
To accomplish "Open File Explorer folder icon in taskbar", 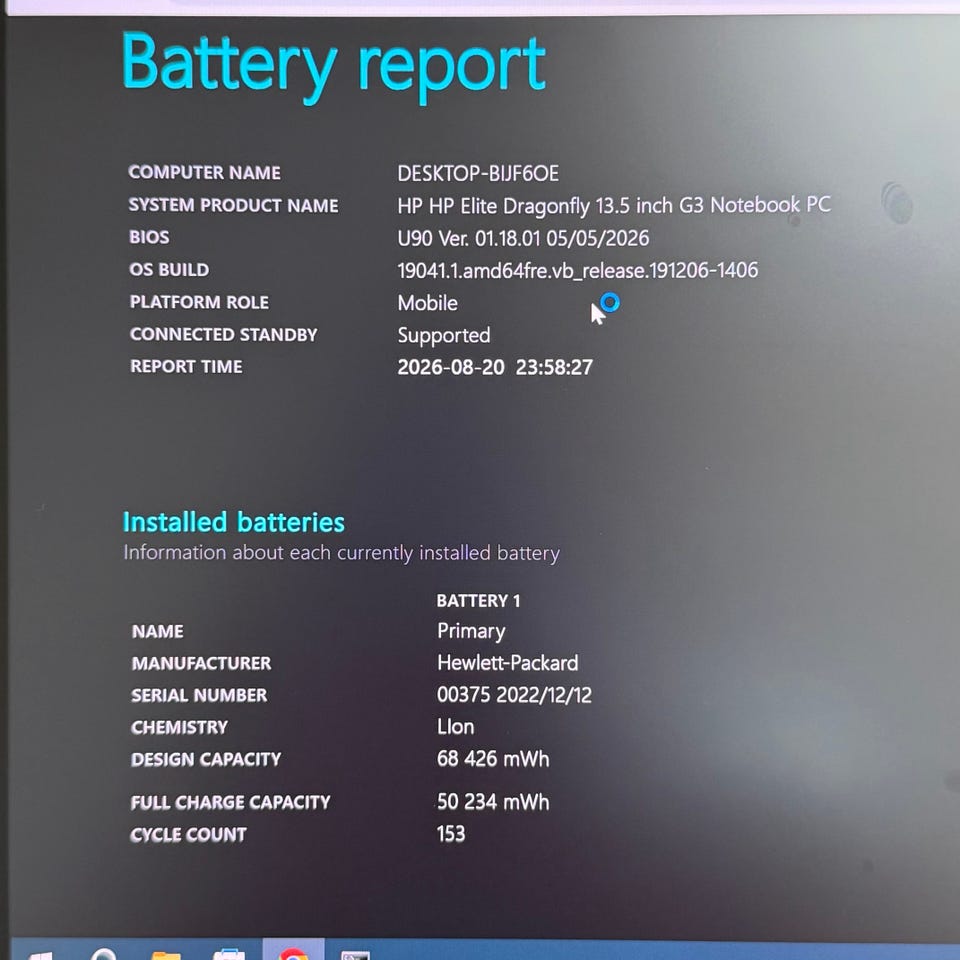I will point(166,954).
